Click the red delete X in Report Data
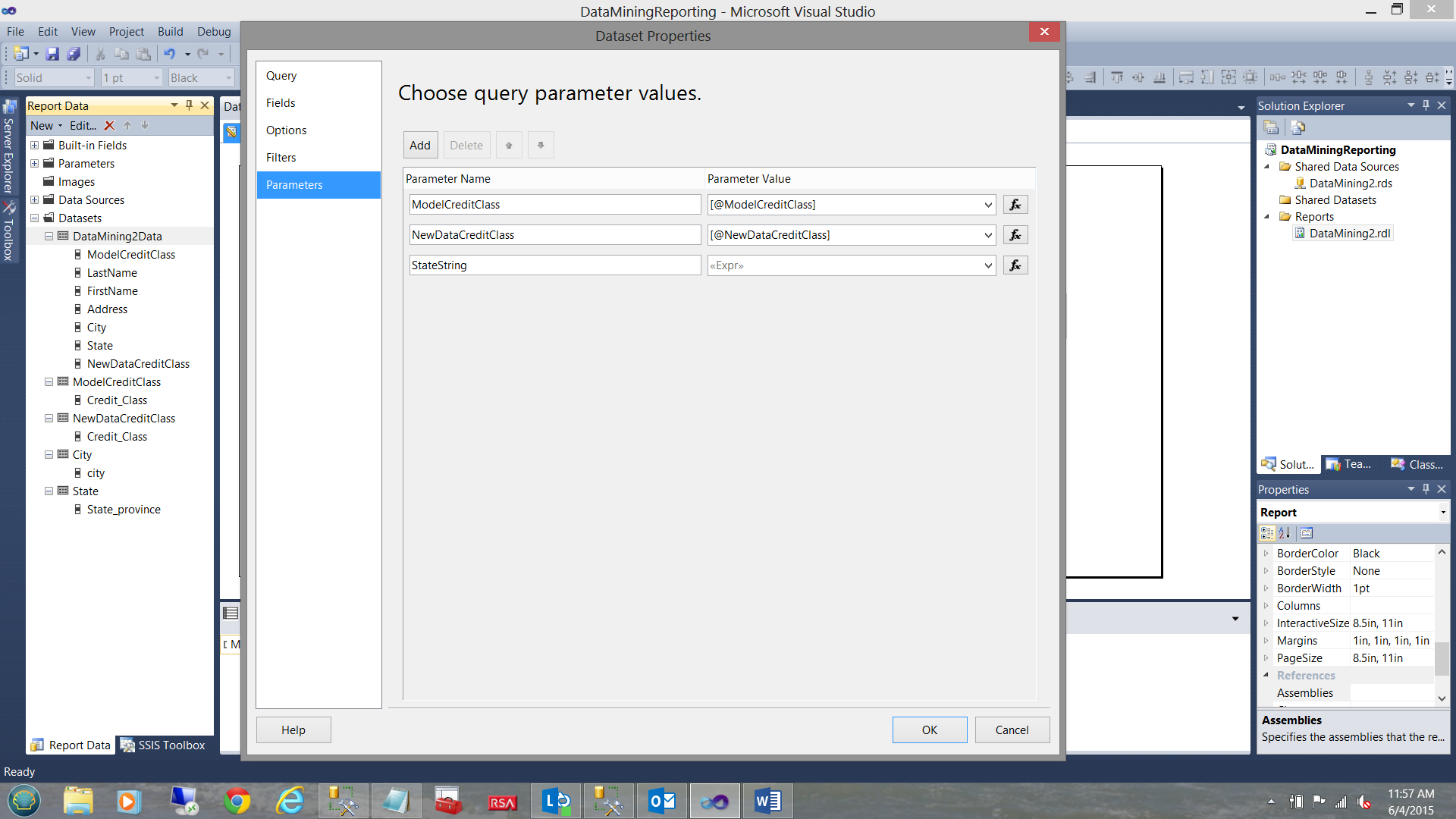Screen dimensions: 1456x819 point(109,126)
